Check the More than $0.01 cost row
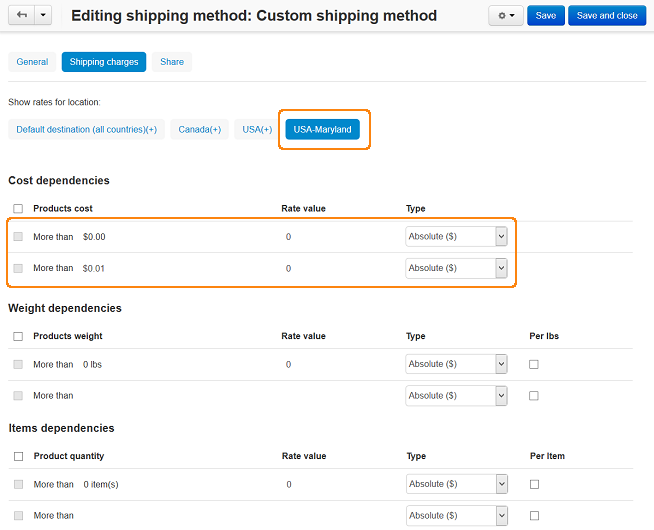 pyautogui.click(x=18, y=268)
